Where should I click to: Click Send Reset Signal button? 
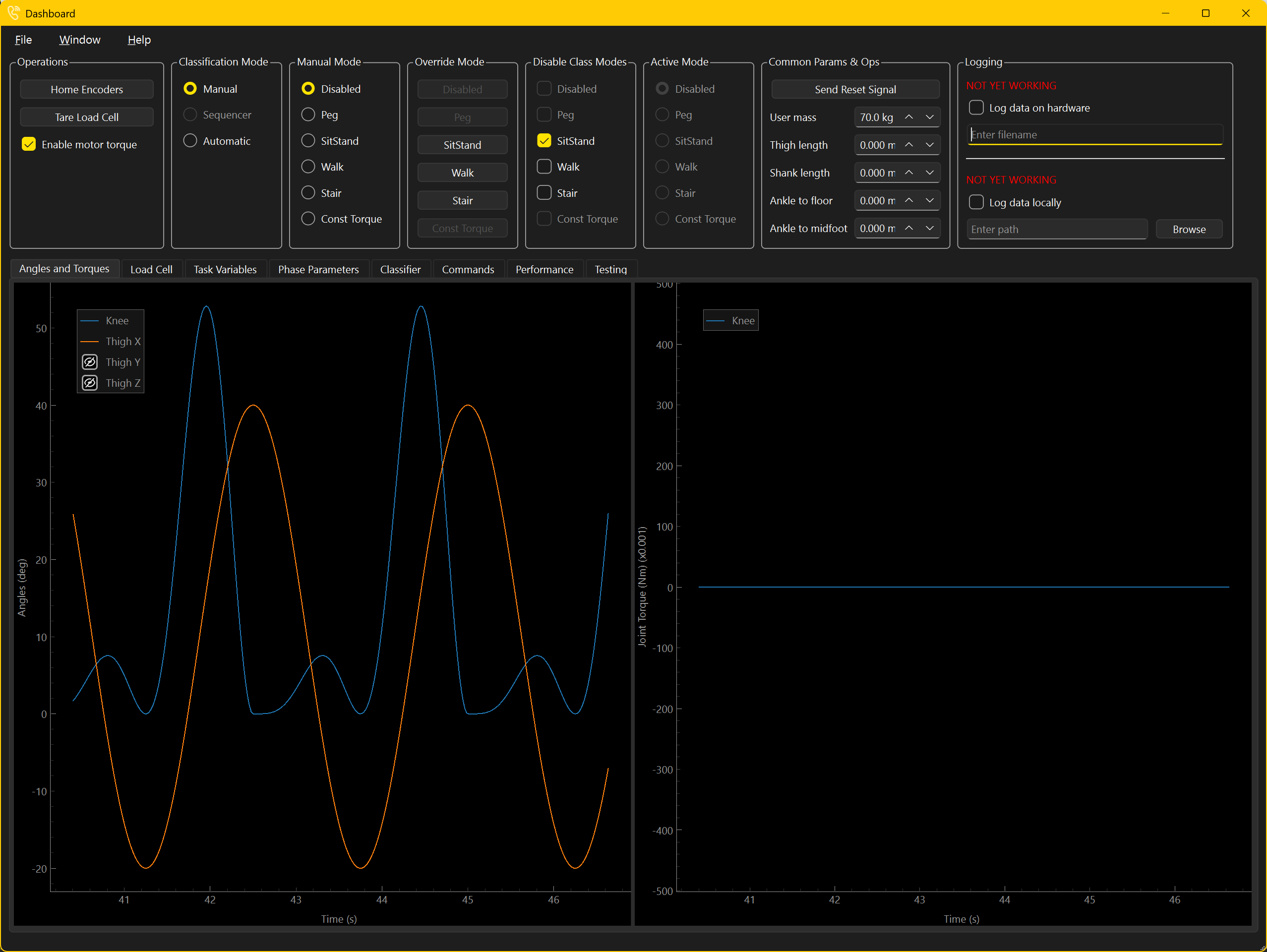(855, 89)
